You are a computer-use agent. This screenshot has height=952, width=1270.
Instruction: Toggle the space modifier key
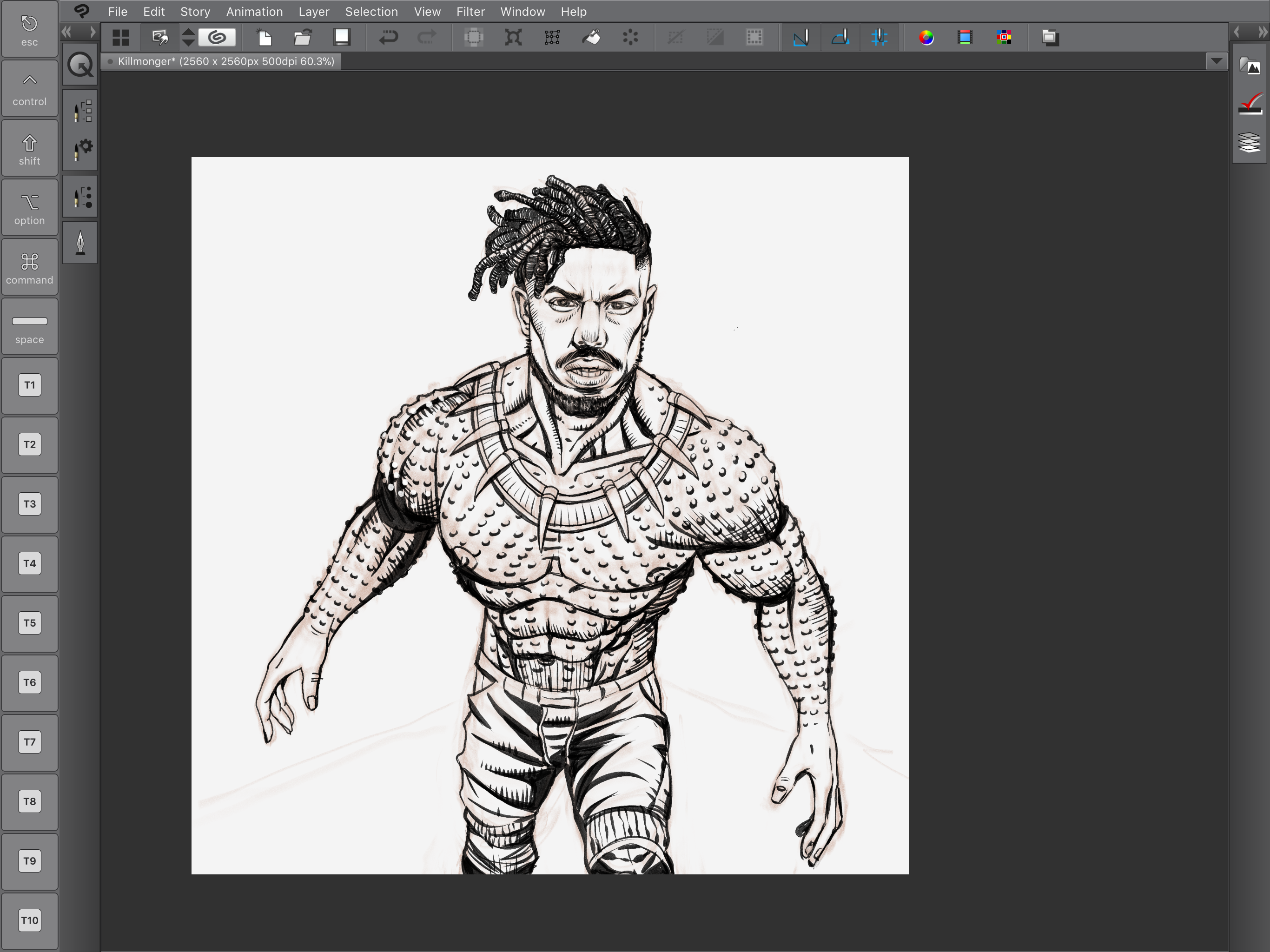pyautogui.click(x=29, y=327)
